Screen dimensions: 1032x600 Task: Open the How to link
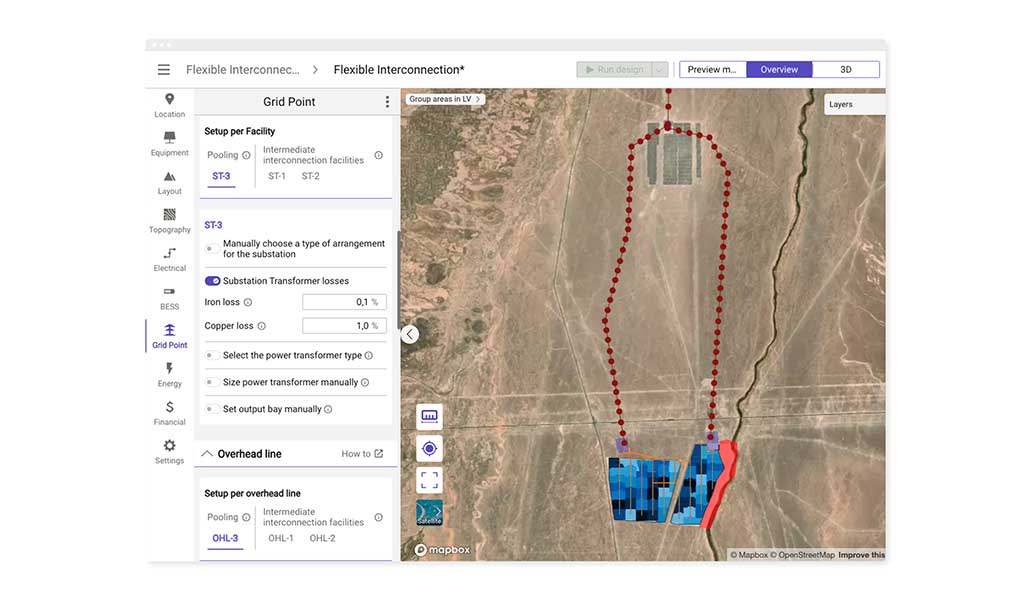click(x=362, y=454)
